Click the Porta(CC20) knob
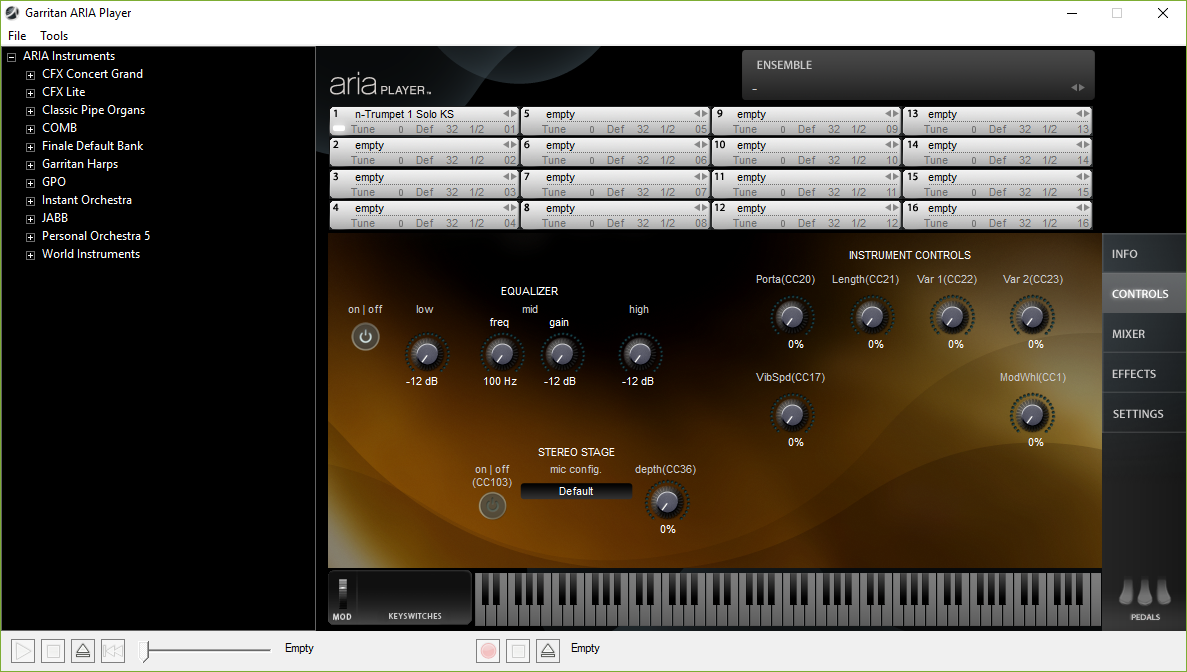Screen dimensions: 1187x672 [x=792, y=316]
